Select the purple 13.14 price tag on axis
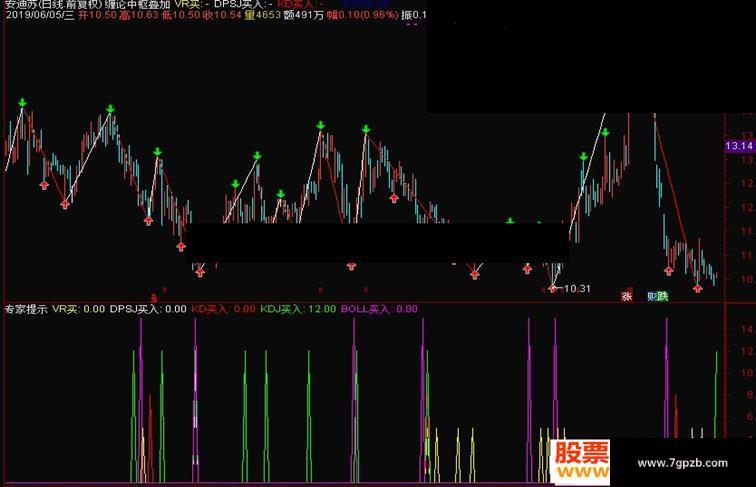The image size is (756, 487). pos(740,146)
